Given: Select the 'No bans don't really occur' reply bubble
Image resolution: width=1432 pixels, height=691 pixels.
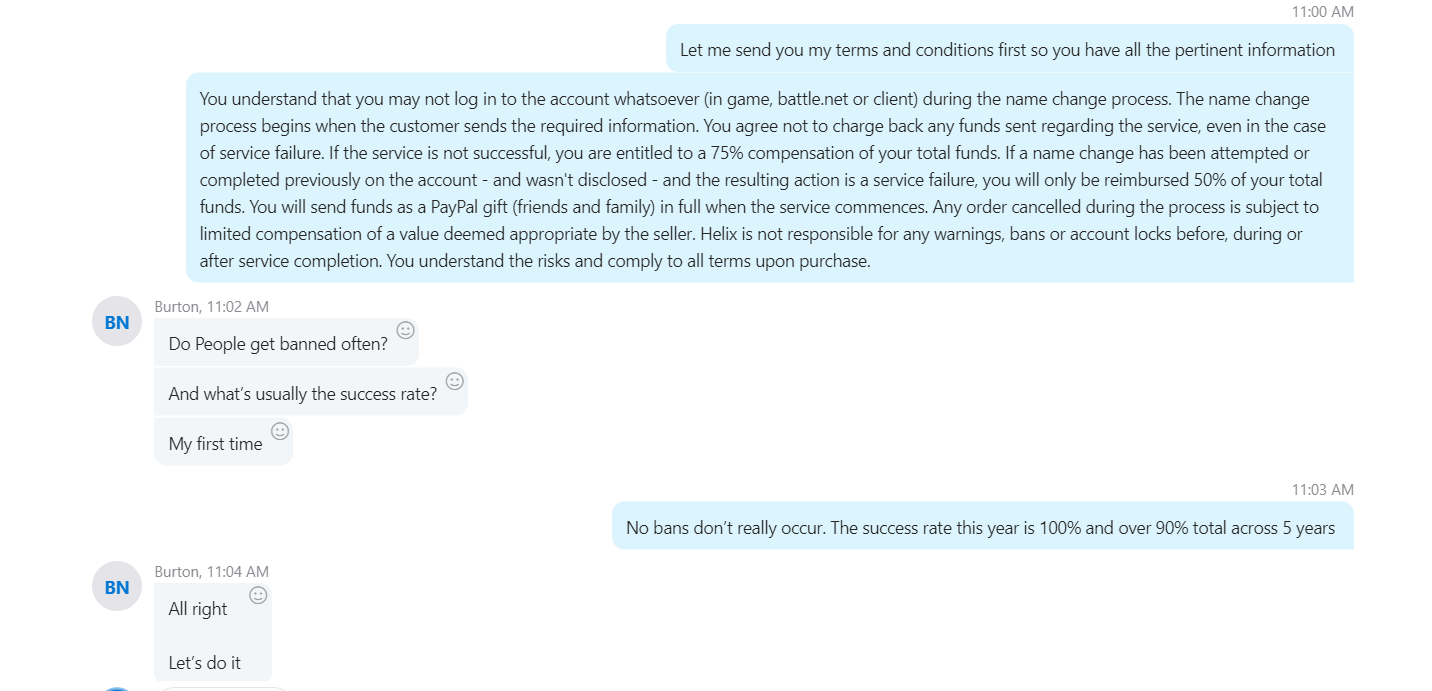Looking at the screenshot, I should pos(983,527).
